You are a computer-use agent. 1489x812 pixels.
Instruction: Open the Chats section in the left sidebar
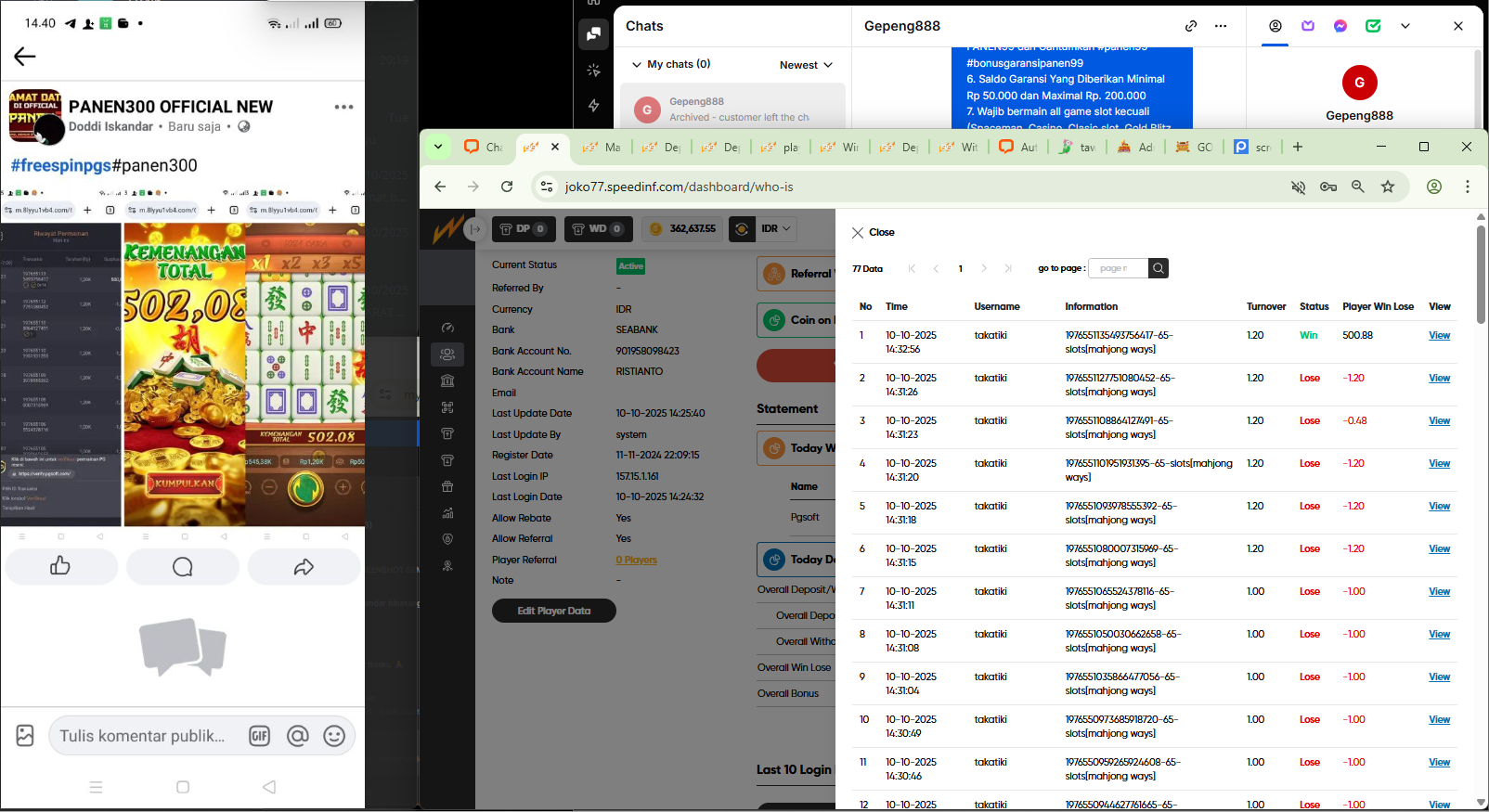pyautogui.click(x=593, y=33)
